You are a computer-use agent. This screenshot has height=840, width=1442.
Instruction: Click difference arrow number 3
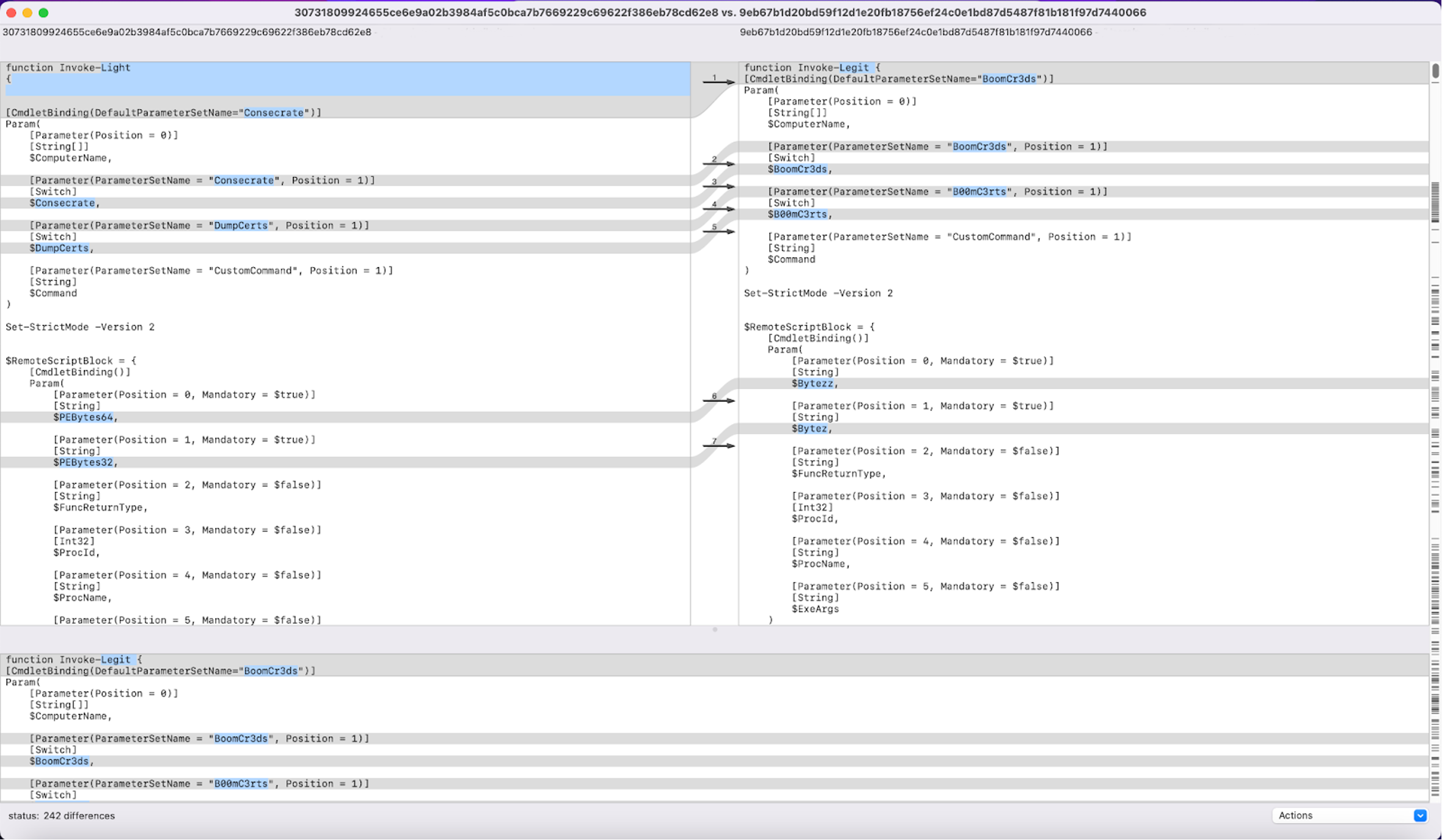pyautogui.click(x=719, y=184)
